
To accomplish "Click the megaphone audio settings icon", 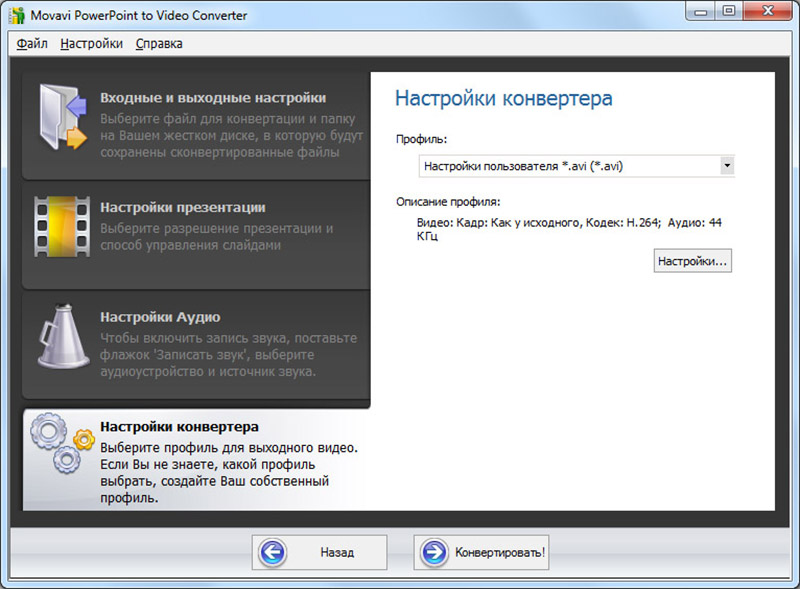I will (62, 337).
